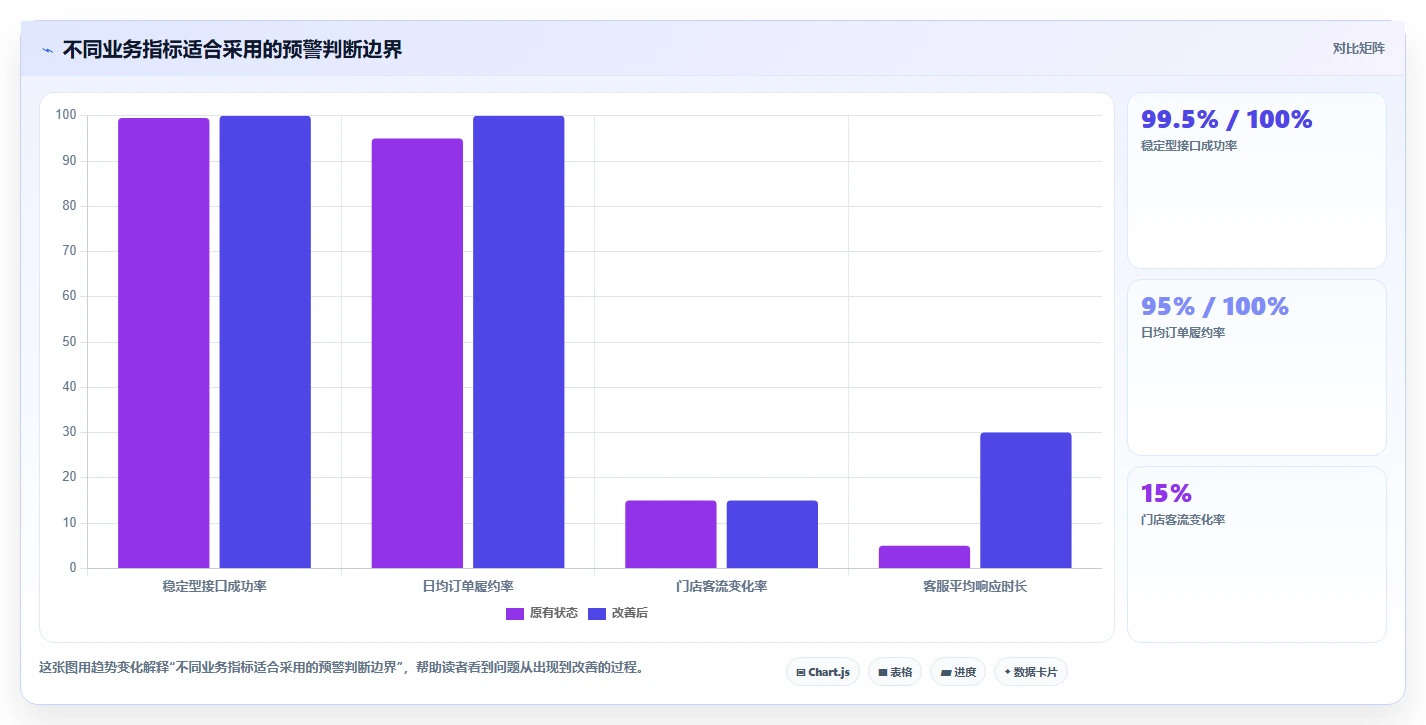The image size is (1426, 725).
Task: Click the lightning icon beside the title
Action: [47, 50]
